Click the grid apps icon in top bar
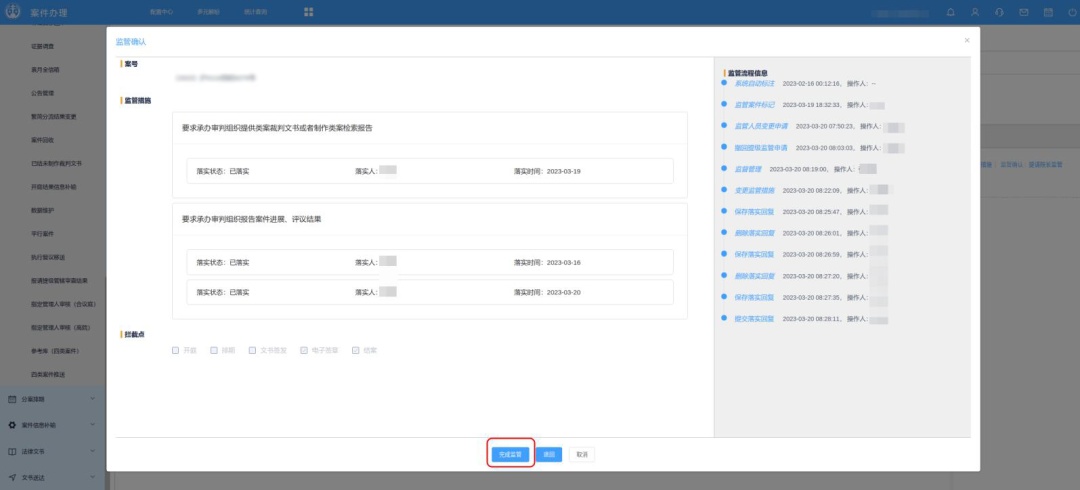1080x490 pixels. 309,12
